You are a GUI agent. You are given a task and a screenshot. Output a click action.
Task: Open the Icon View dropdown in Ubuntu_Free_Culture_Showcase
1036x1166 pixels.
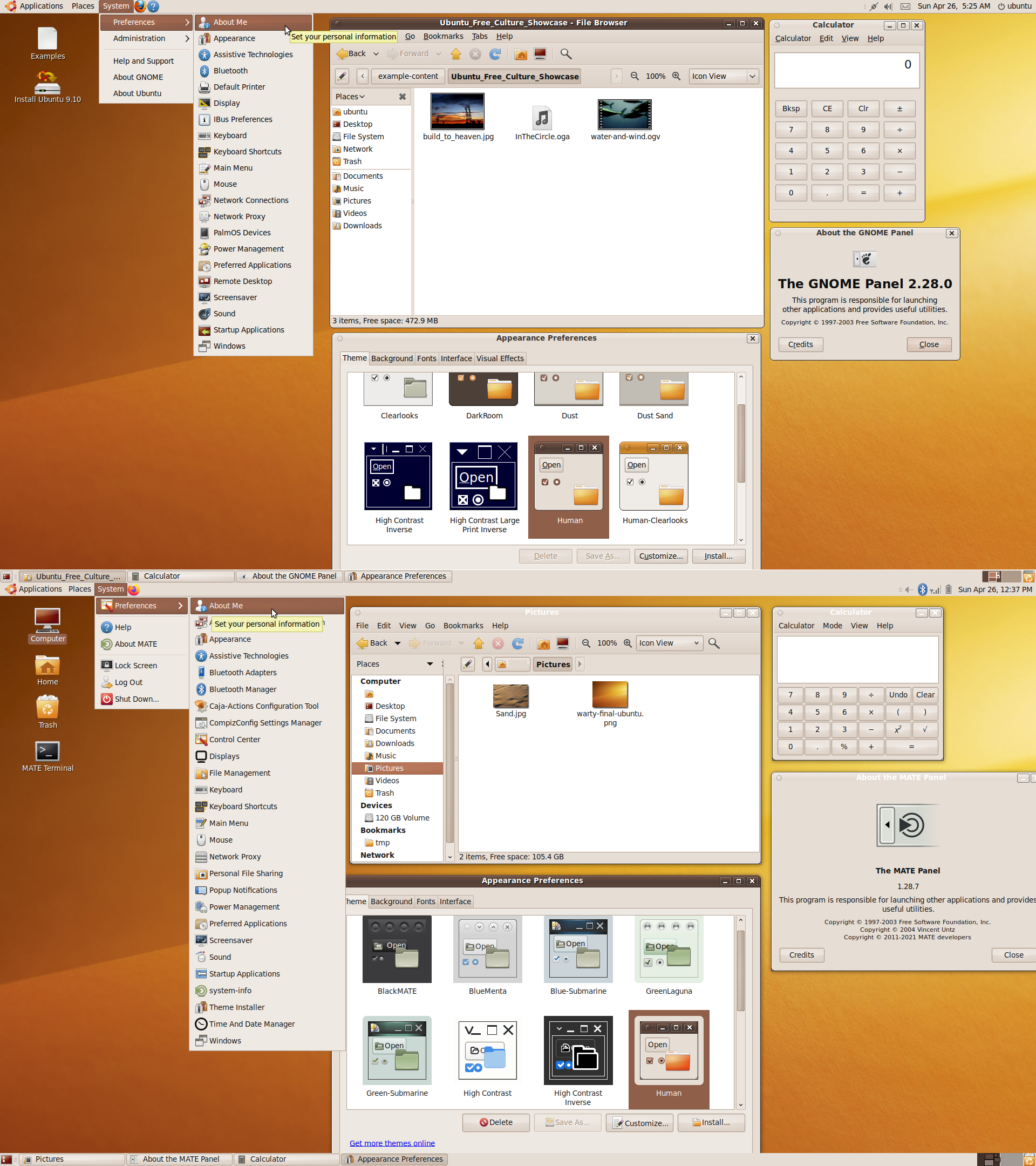click(724, 76)
